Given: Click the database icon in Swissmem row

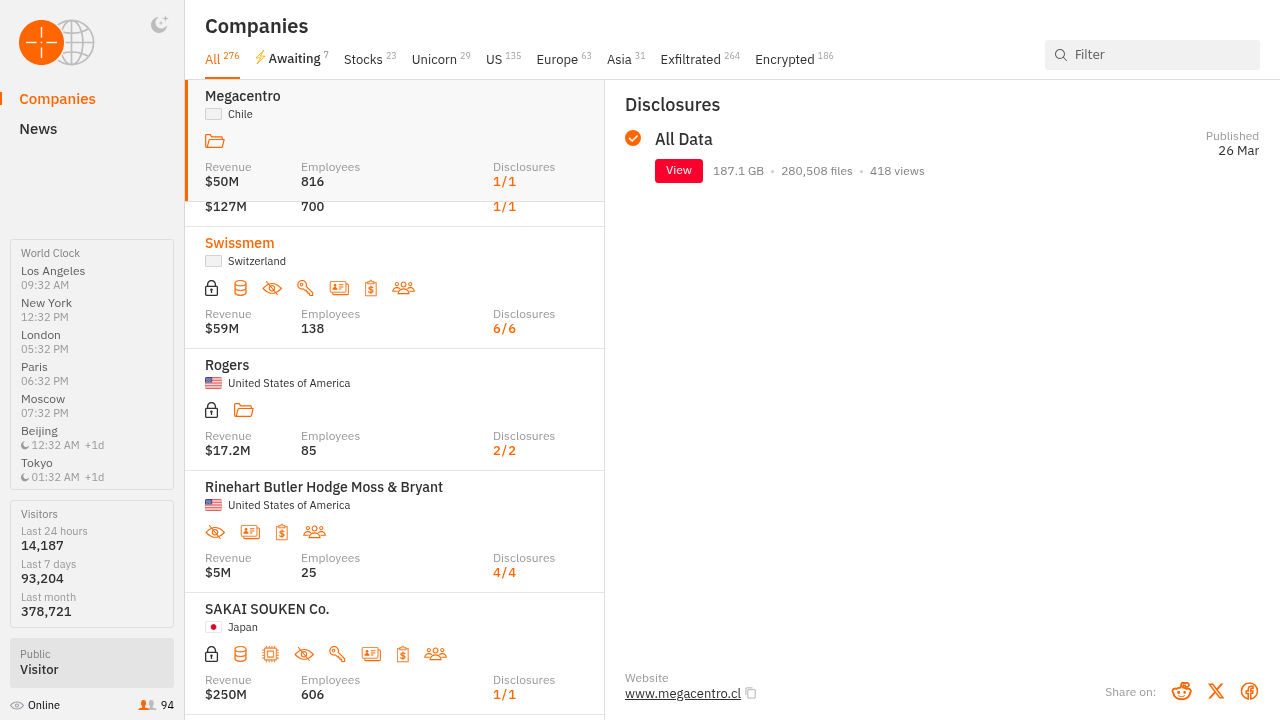Looking at the screenshot, I should point(240,288).
